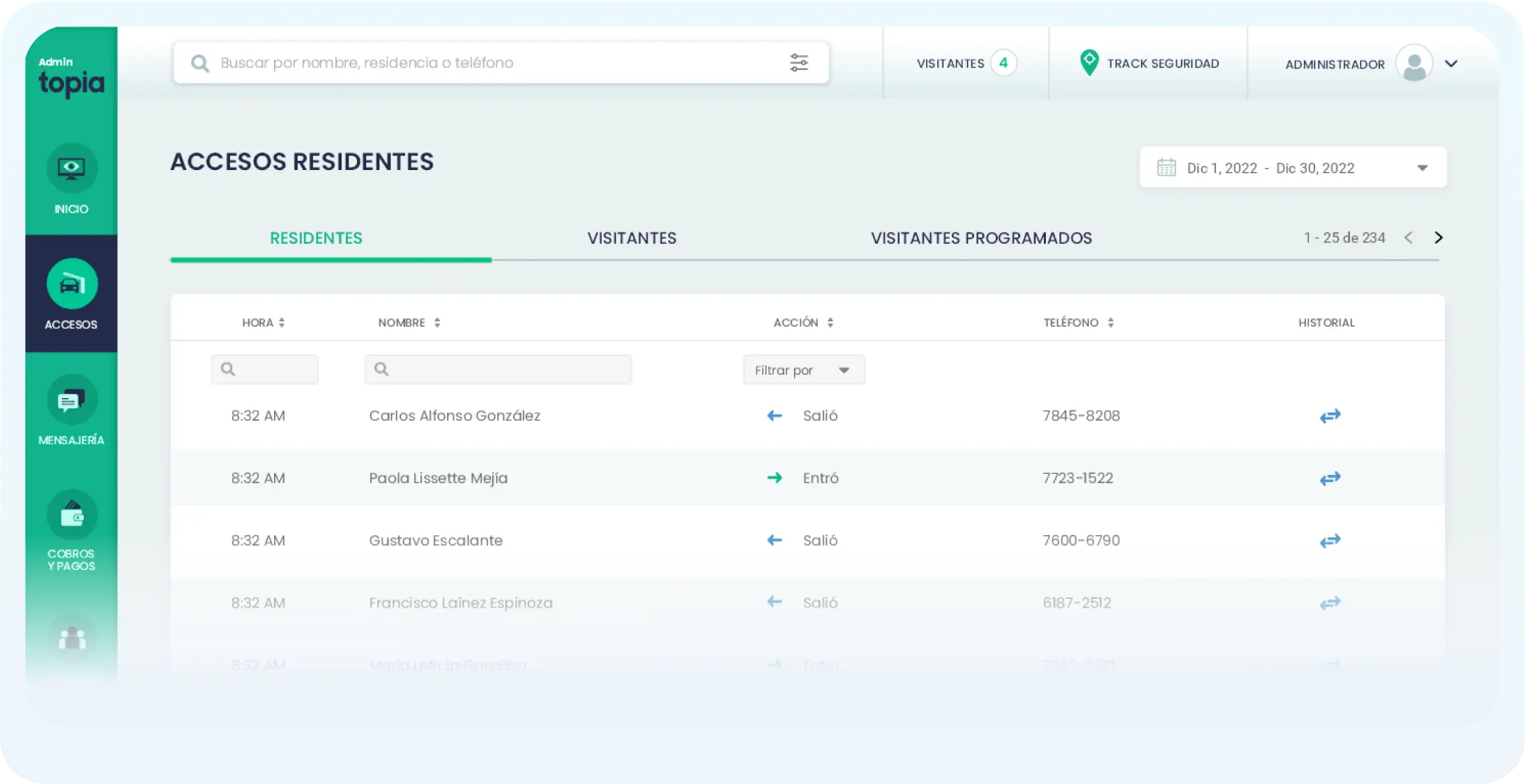View historial for Carlos Alfonso González
The width and height of the screenshot is (1525, 784).
pyautogui.click(x=1330, y=416)
